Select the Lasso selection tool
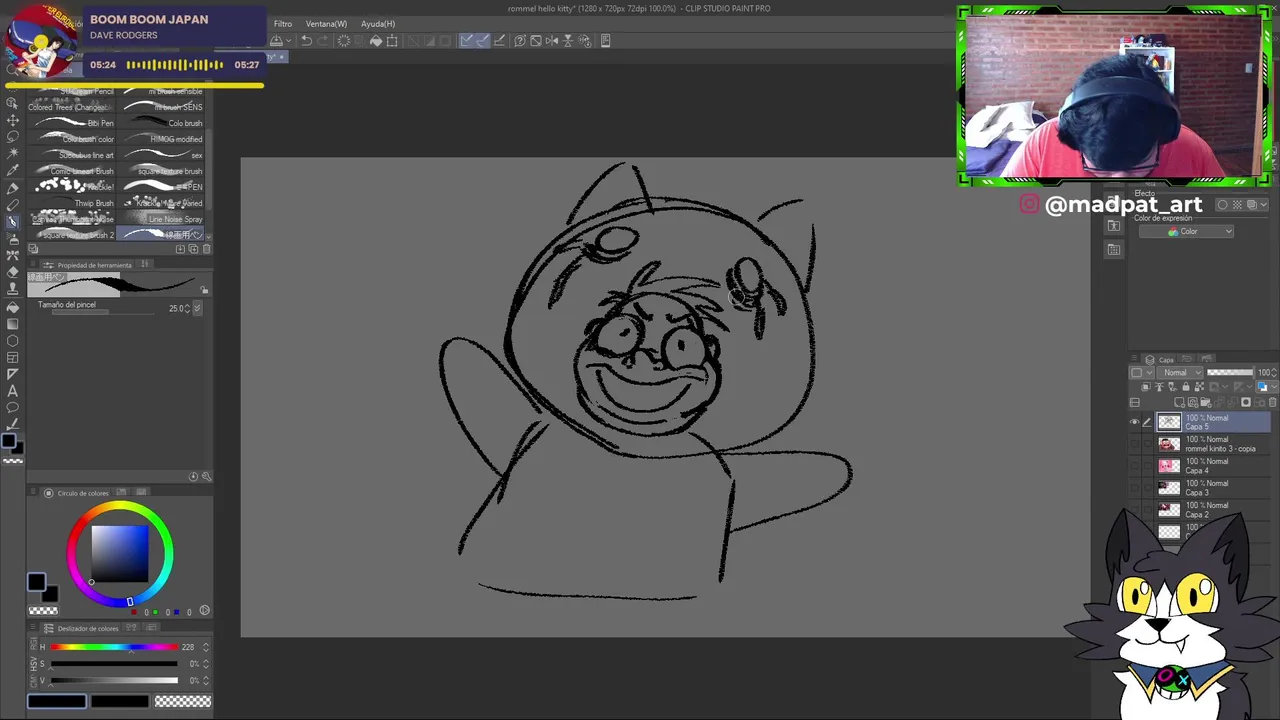 click(x=13, y=137)
